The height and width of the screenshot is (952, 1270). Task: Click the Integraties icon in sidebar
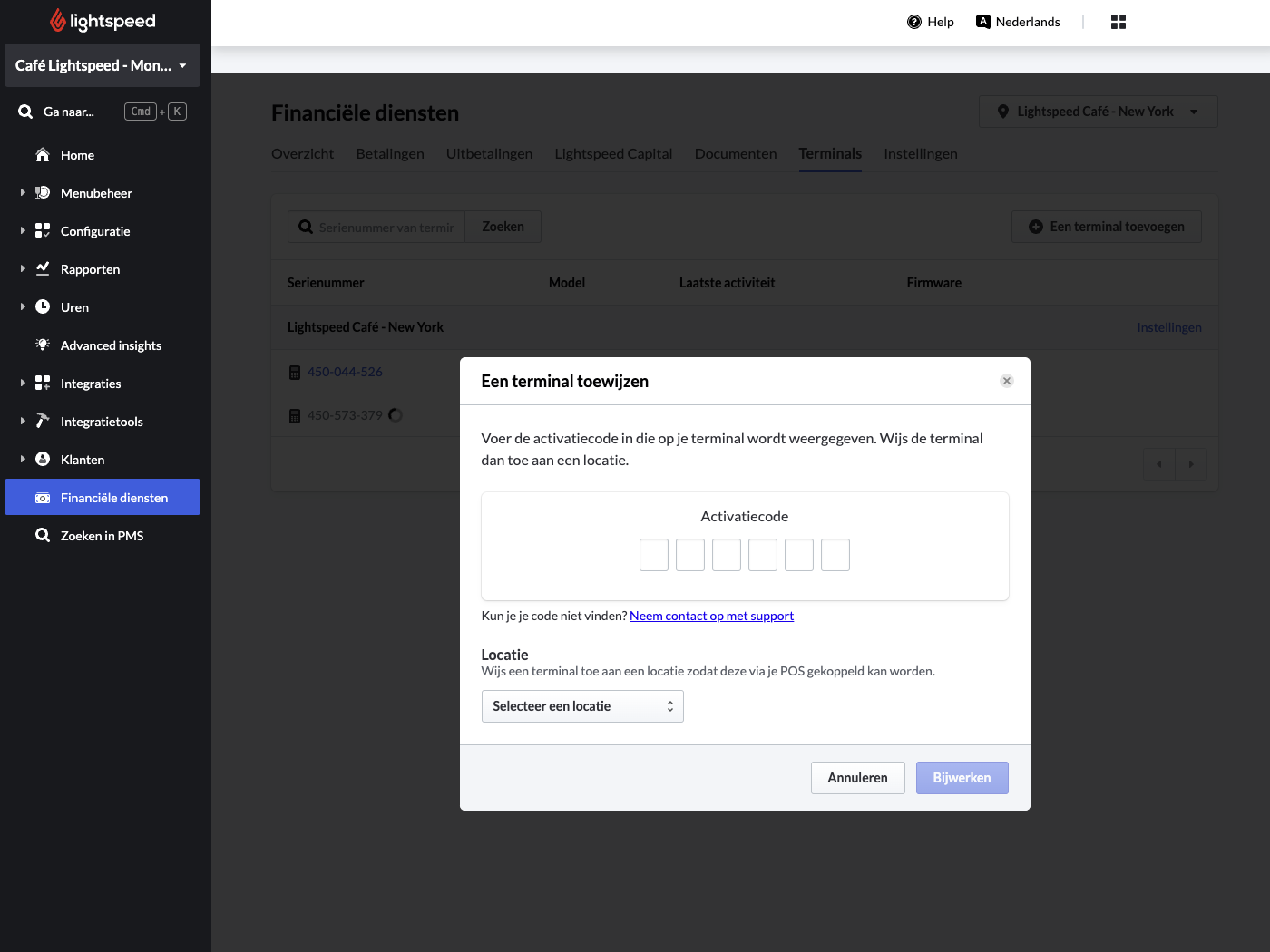pos(43,384)
